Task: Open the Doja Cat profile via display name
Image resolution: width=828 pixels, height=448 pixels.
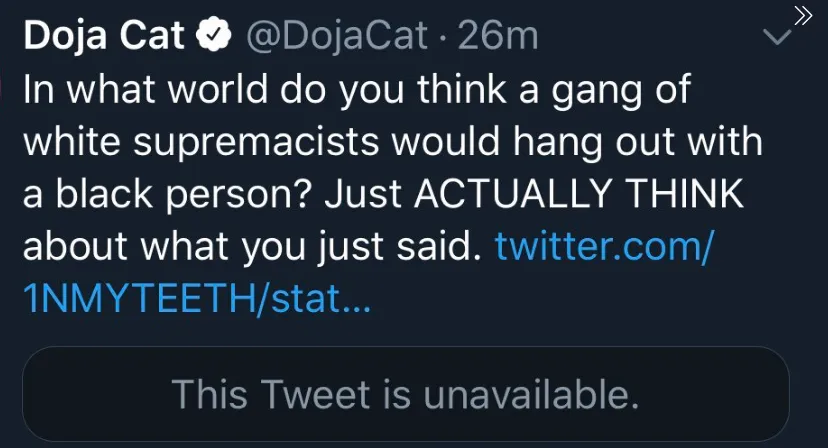Action: (104, 36)
